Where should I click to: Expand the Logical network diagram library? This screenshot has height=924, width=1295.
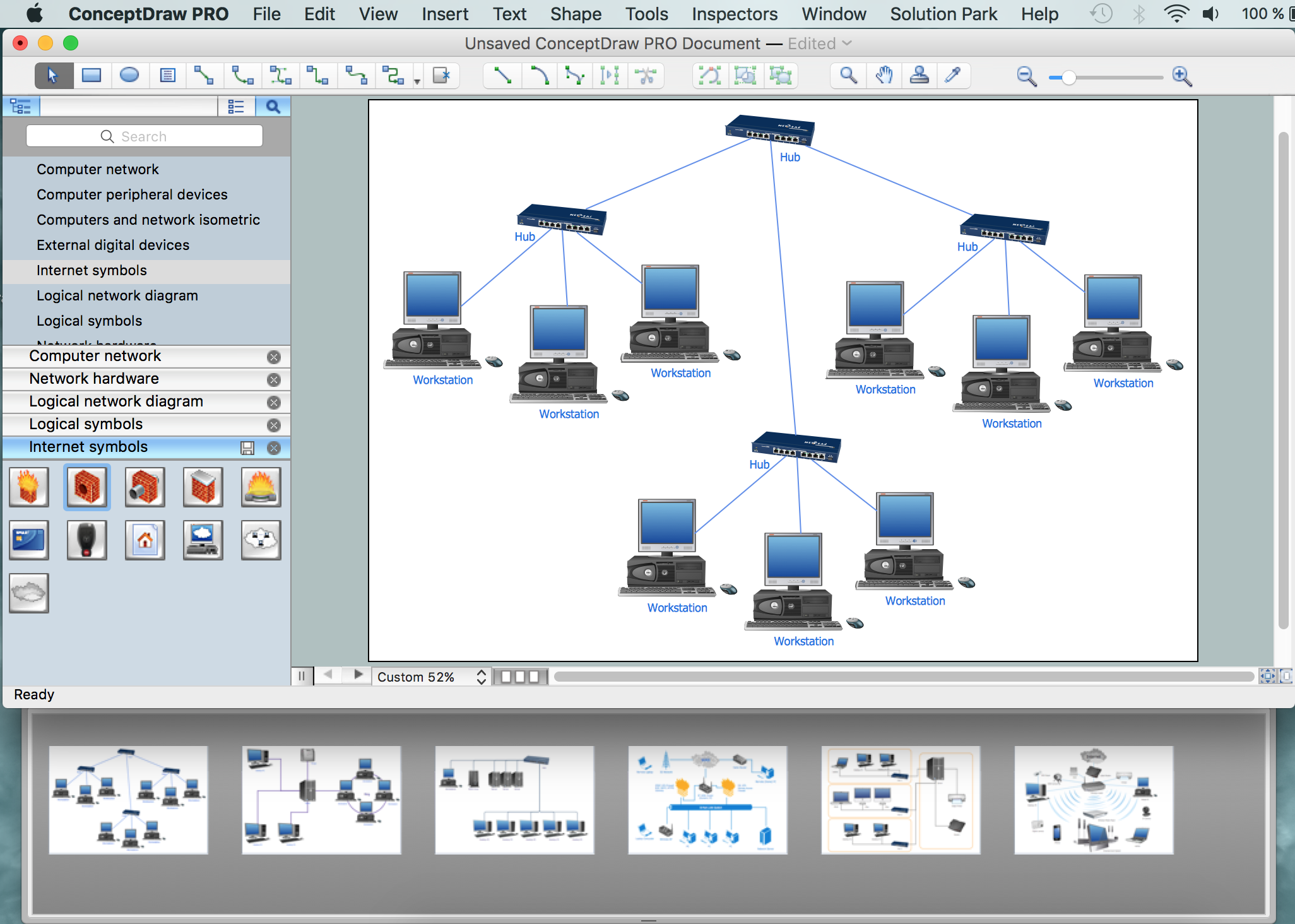pyautogui.click(x=117, y=401)
